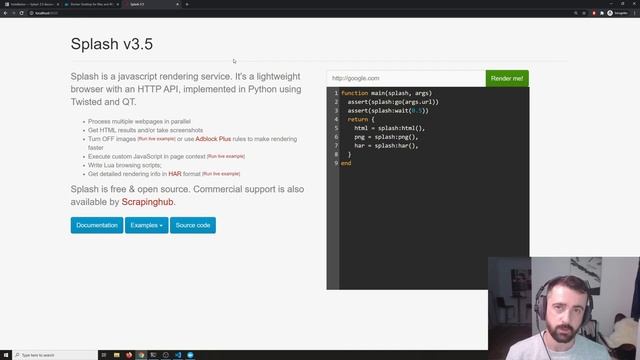Viewport: 640px width, 360px height.
Task: Open the terminal icon in taskbar
Action: point(153,355)
